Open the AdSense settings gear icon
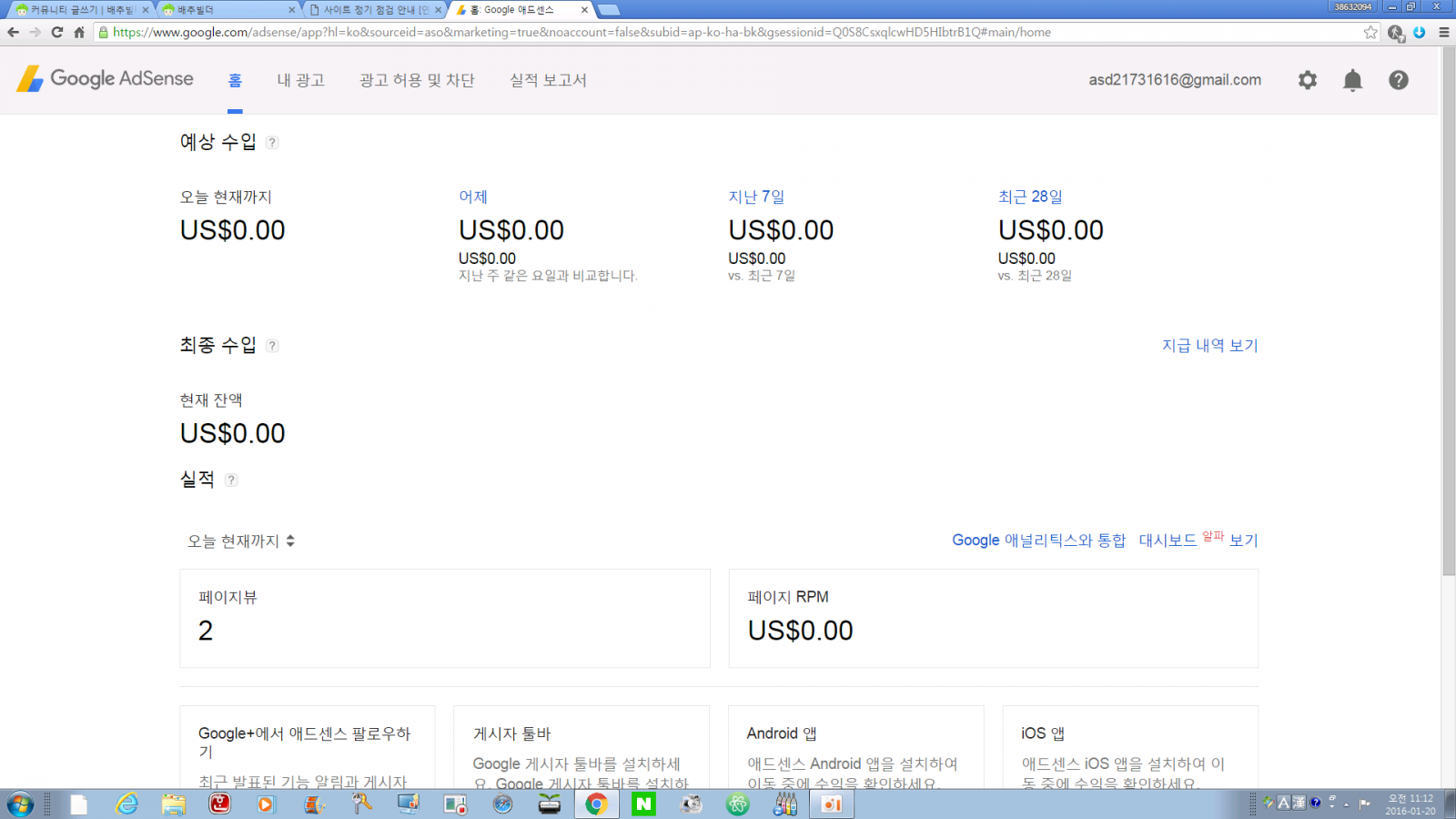1456x819 pixels. pos(1307,80)
